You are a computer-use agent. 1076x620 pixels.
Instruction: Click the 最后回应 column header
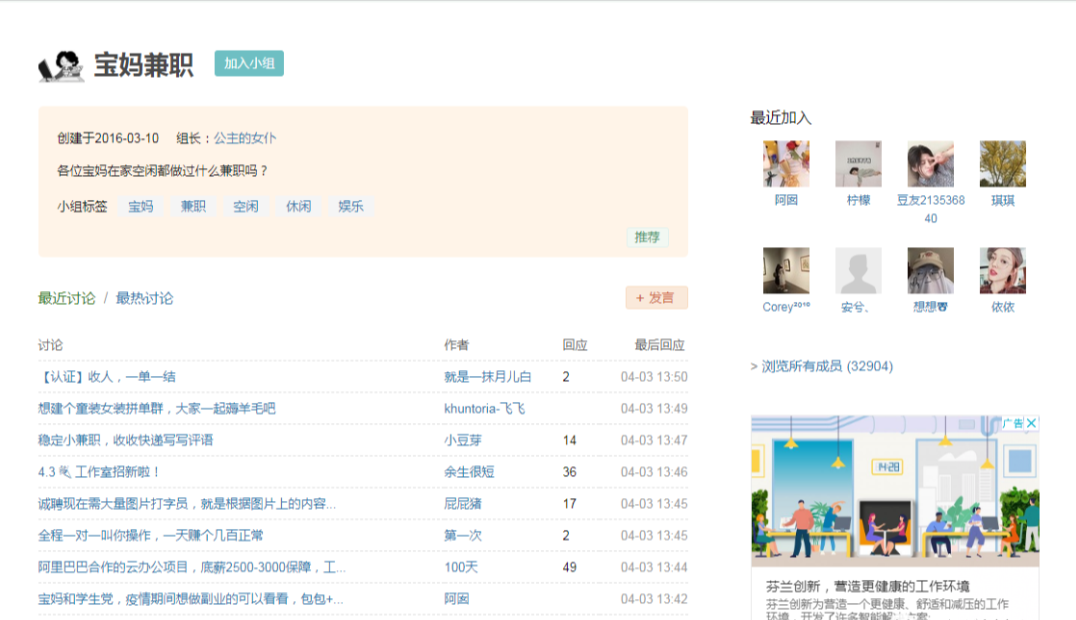point(659,345)
